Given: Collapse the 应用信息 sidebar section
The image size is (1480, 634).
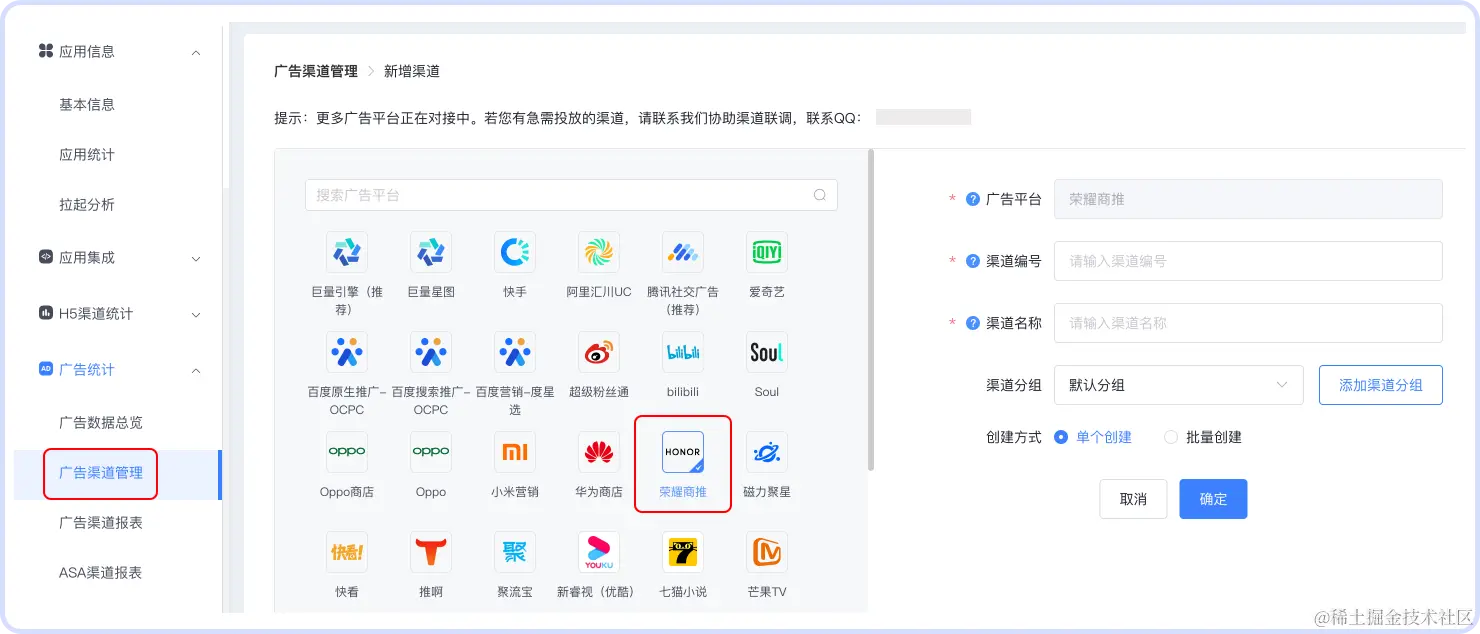Looking at the screenshot, I should tap(196, 52).
